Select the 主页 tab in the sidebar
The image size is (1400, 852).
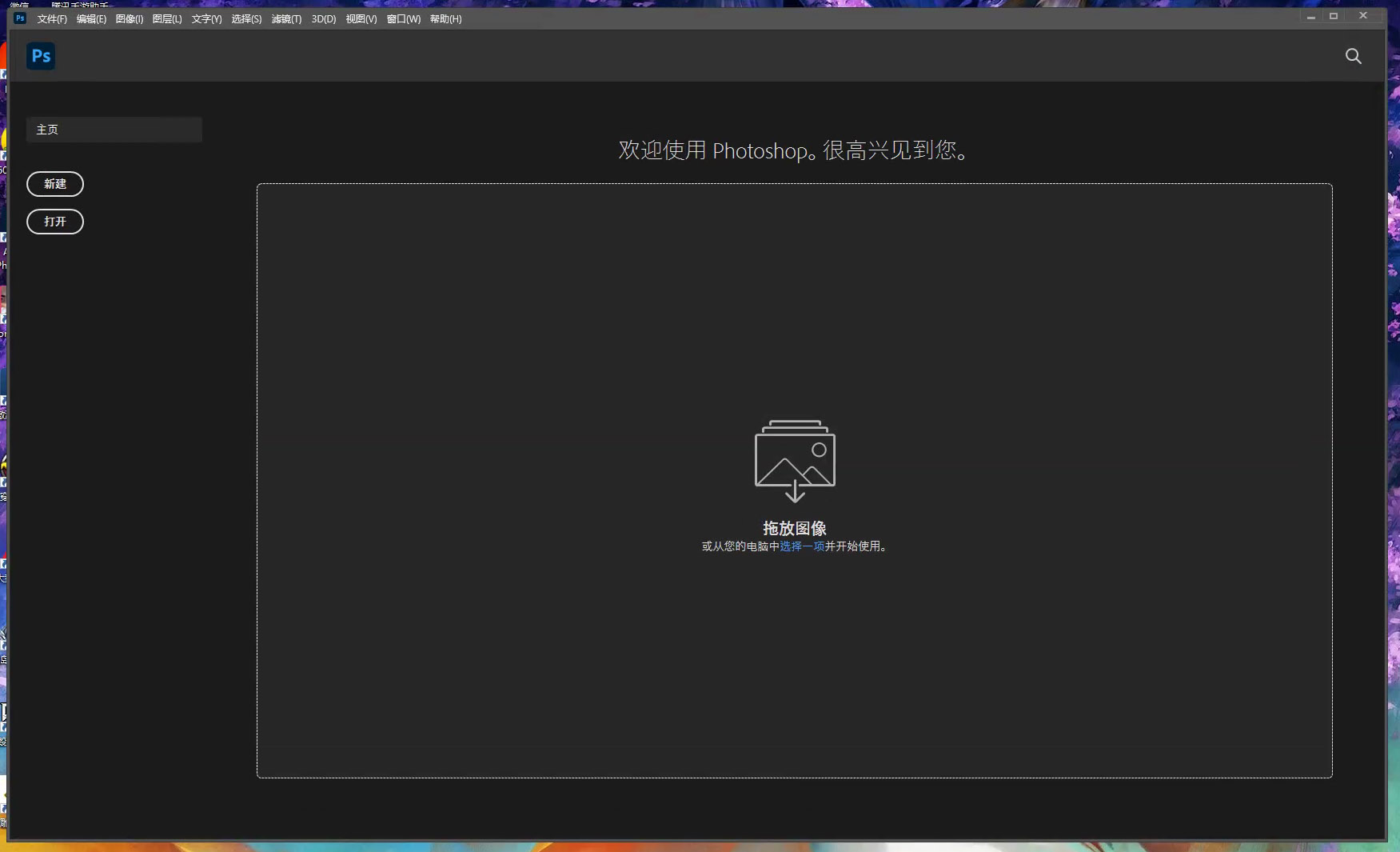[x=114, y=130]
